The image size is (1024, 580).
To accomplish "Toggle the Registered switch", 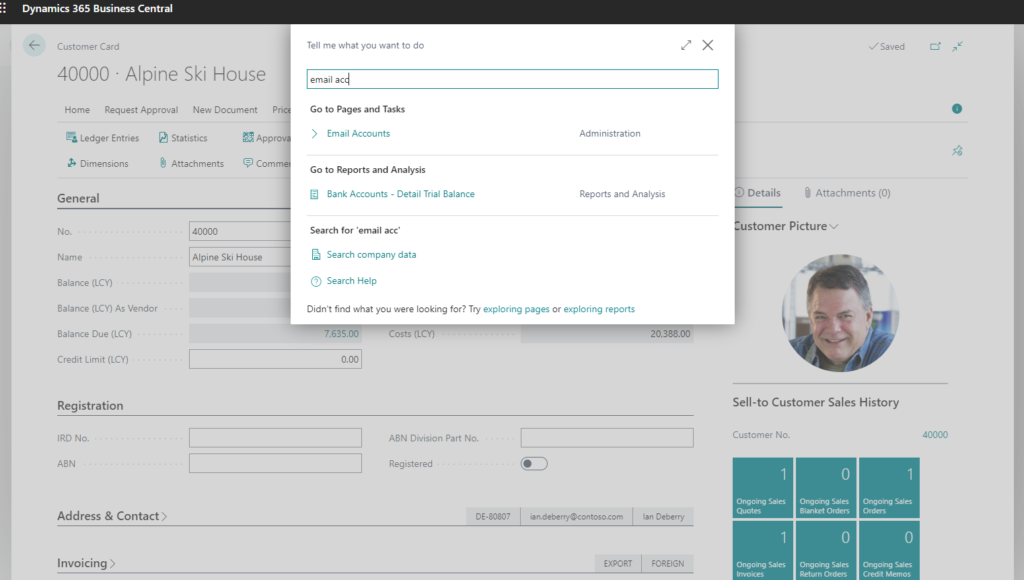I will (534, 464).
